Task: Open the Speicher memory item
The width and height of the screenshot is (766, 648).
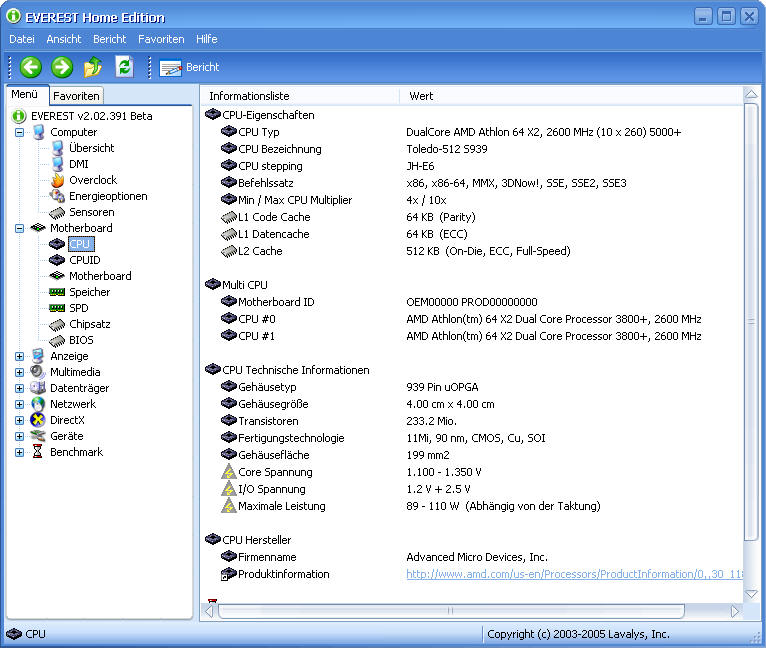Action: (89, 292)
